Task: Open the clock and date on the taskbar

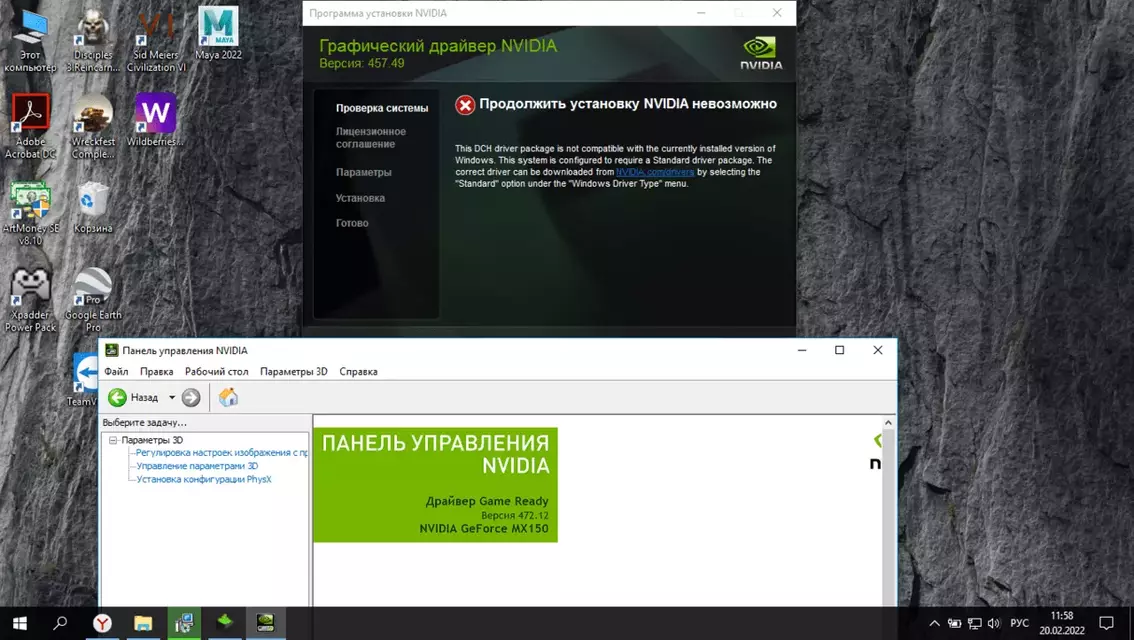Action: (1062, 623)
